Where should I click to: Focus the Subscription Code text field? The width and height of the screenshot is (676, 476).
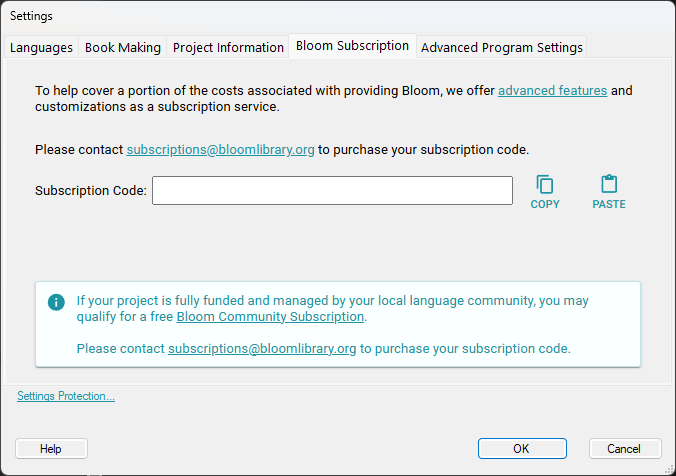(332, 190)
